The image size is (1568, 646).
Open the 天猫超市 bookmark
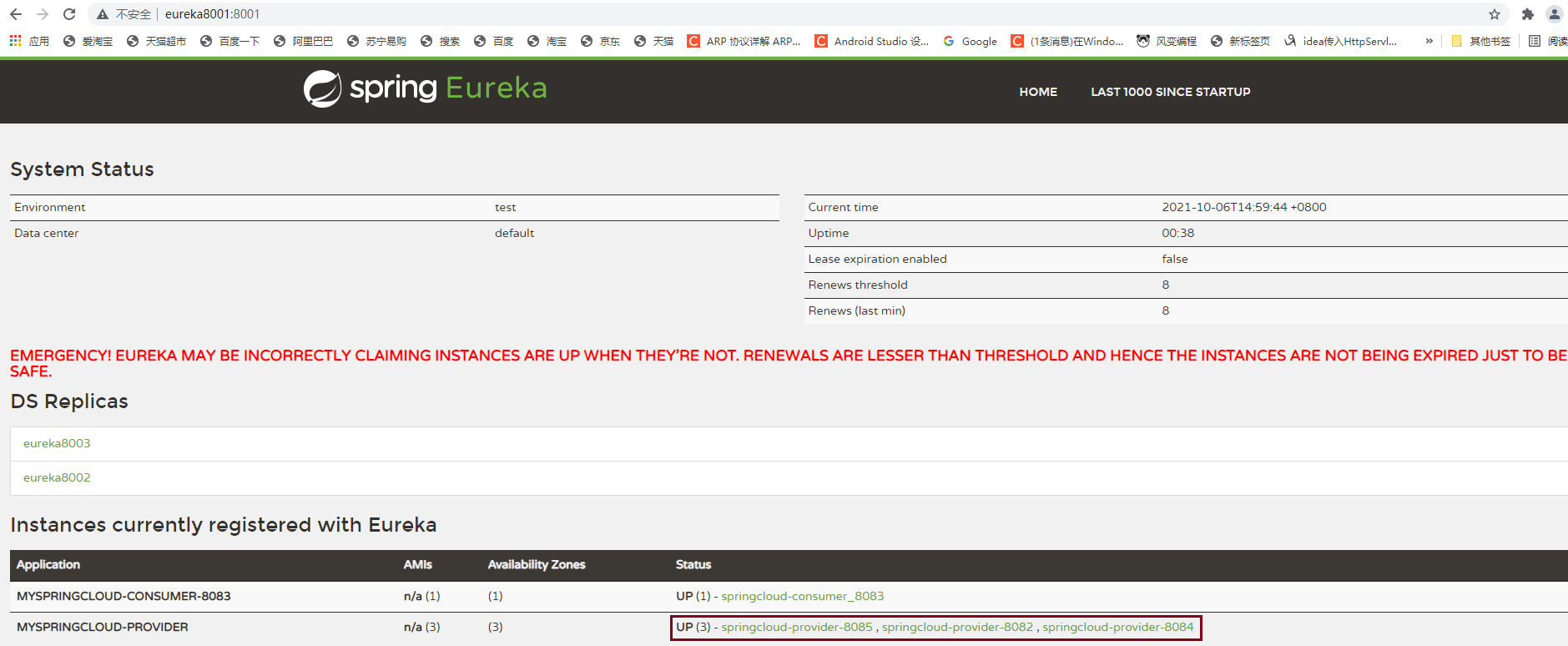tap(156, 41)
